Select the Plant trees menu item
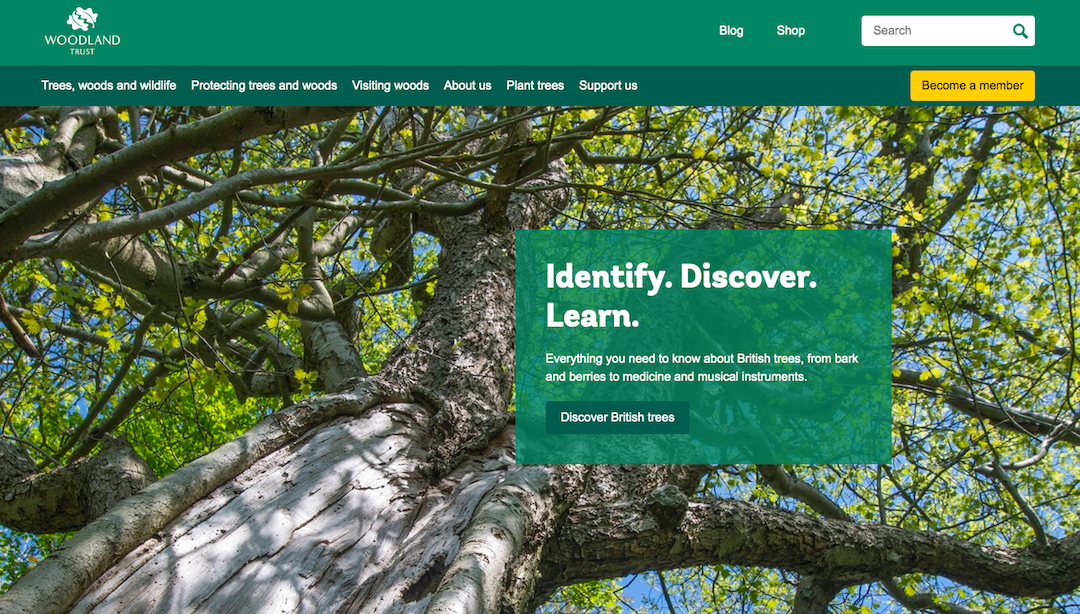The height and width of the screenshot is (614, 1080). point(535,86)
